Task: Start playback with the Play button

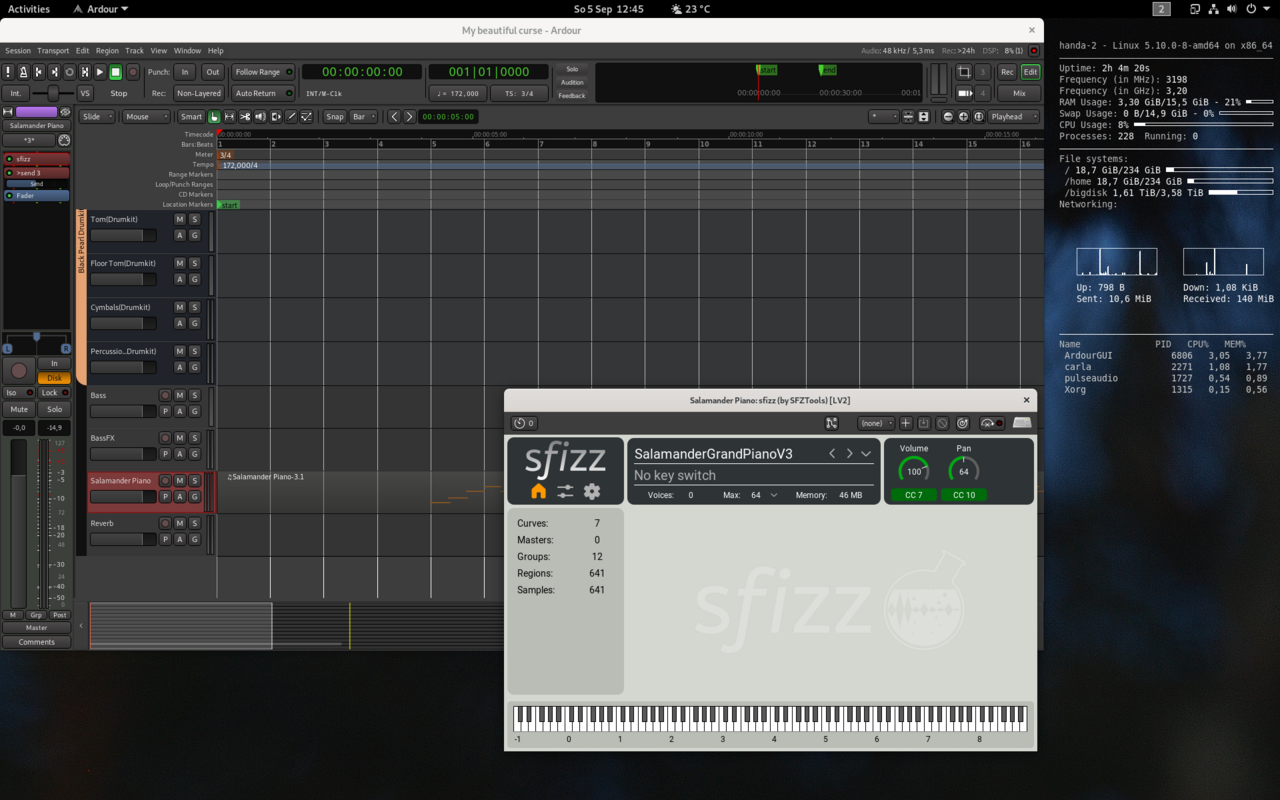Action: [x=100, y=72]
